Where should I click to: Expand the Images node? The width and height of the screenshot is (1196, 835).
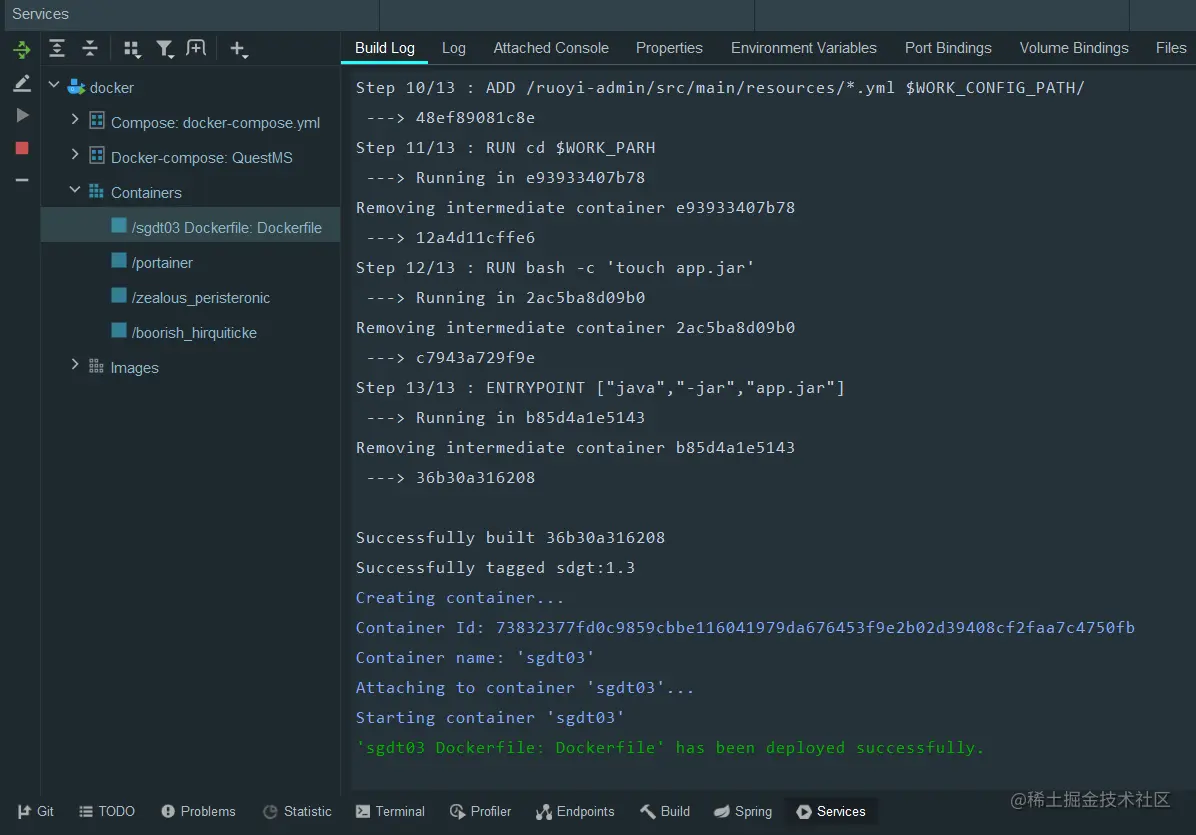tap(74, 365)
